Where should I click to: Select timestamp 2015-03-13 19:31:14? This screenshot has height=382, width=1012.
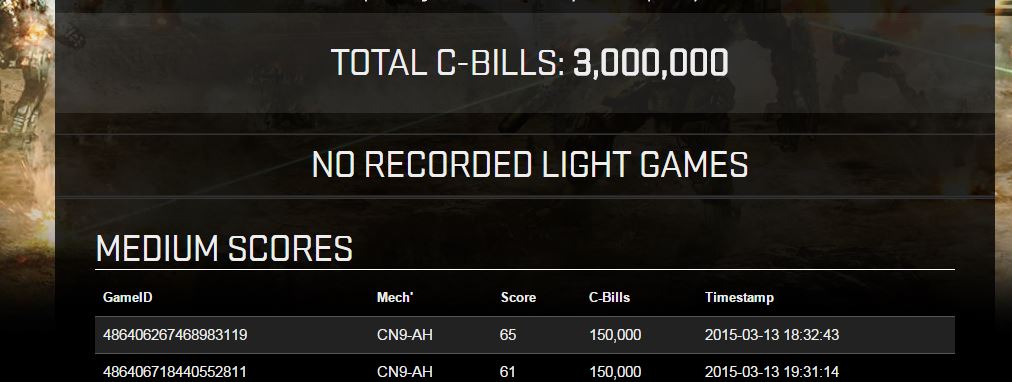coord(772,372)
